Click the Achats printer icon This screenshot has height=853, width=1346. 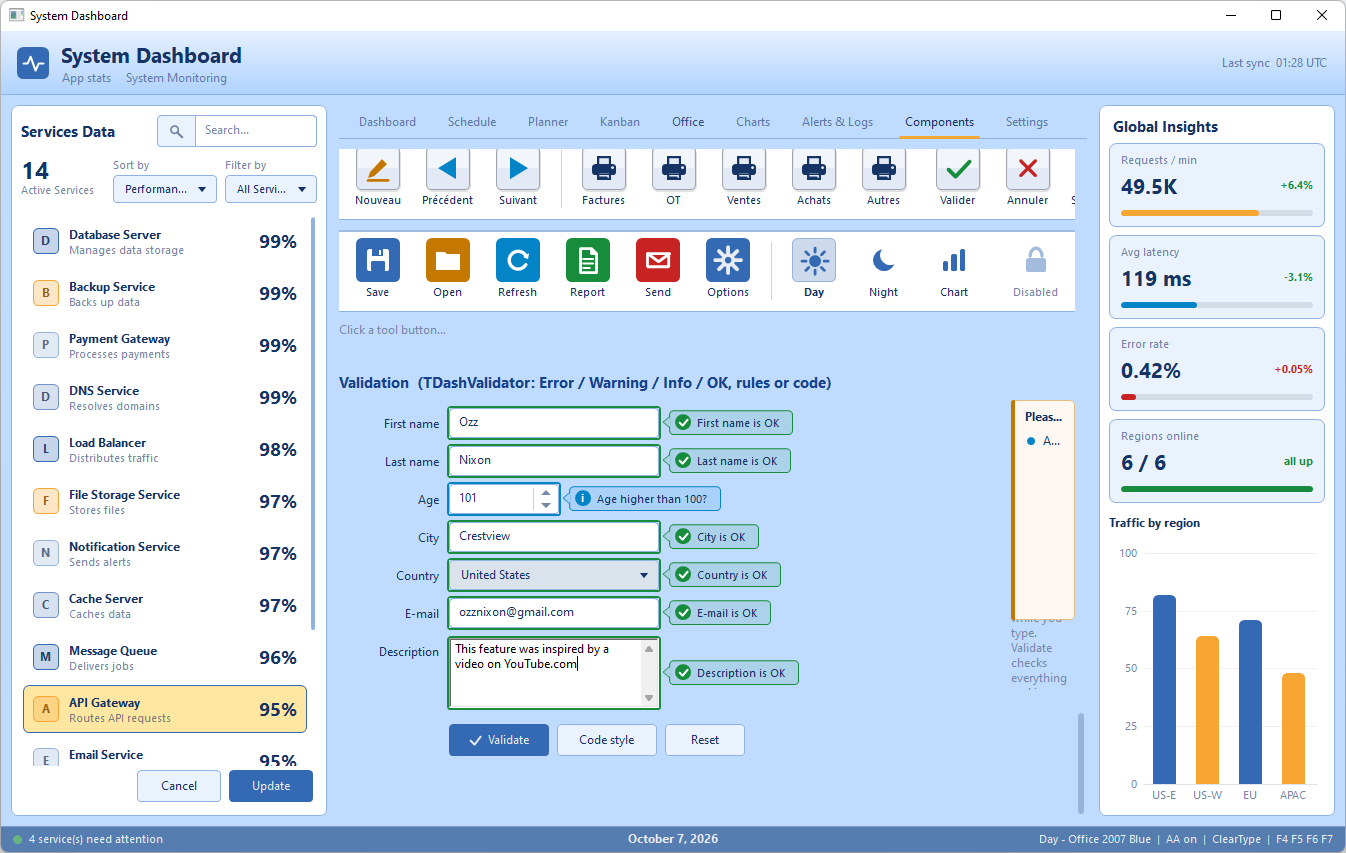[x=814, y=168]
